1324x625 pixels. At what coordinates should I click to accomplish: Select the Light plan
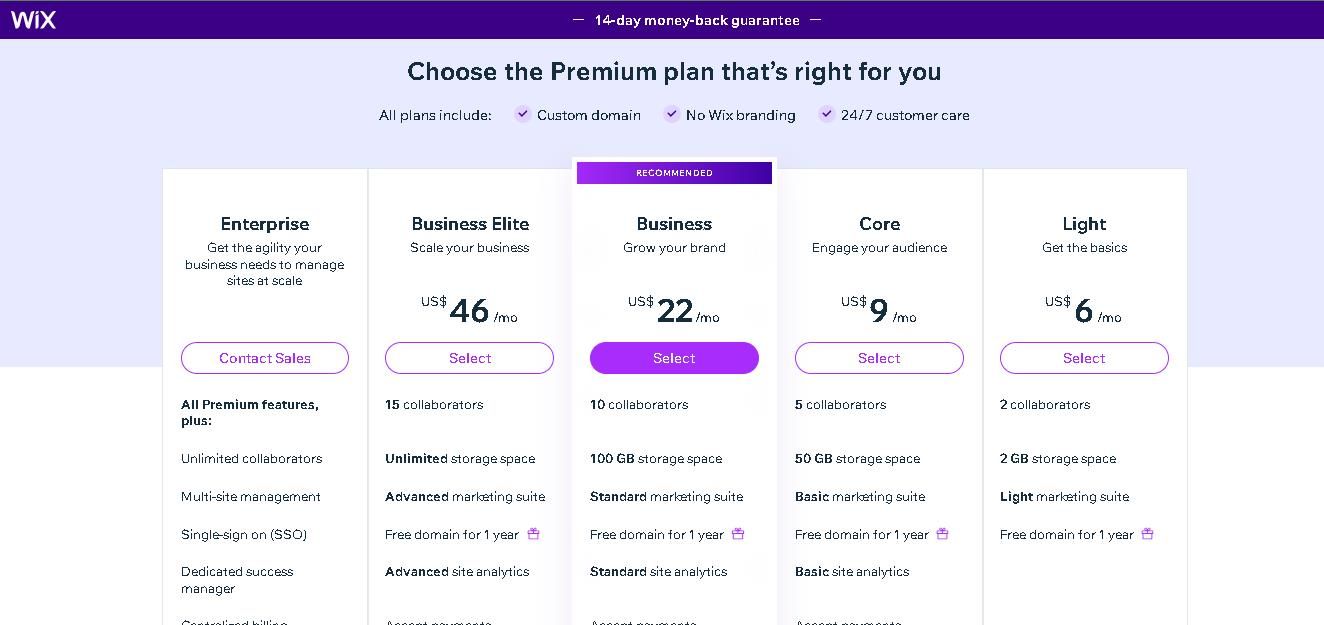click(1084, 358)
